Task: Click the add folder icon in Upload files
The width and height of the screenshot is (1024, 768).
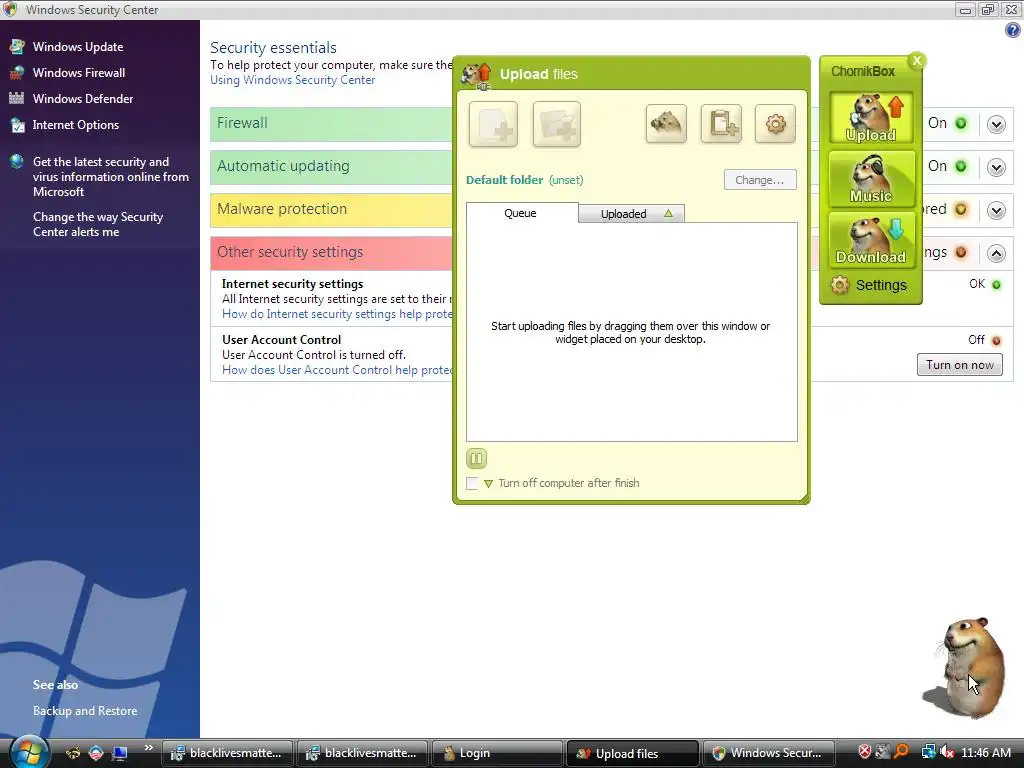Action: pyautogui.click(x=556, y=124)
